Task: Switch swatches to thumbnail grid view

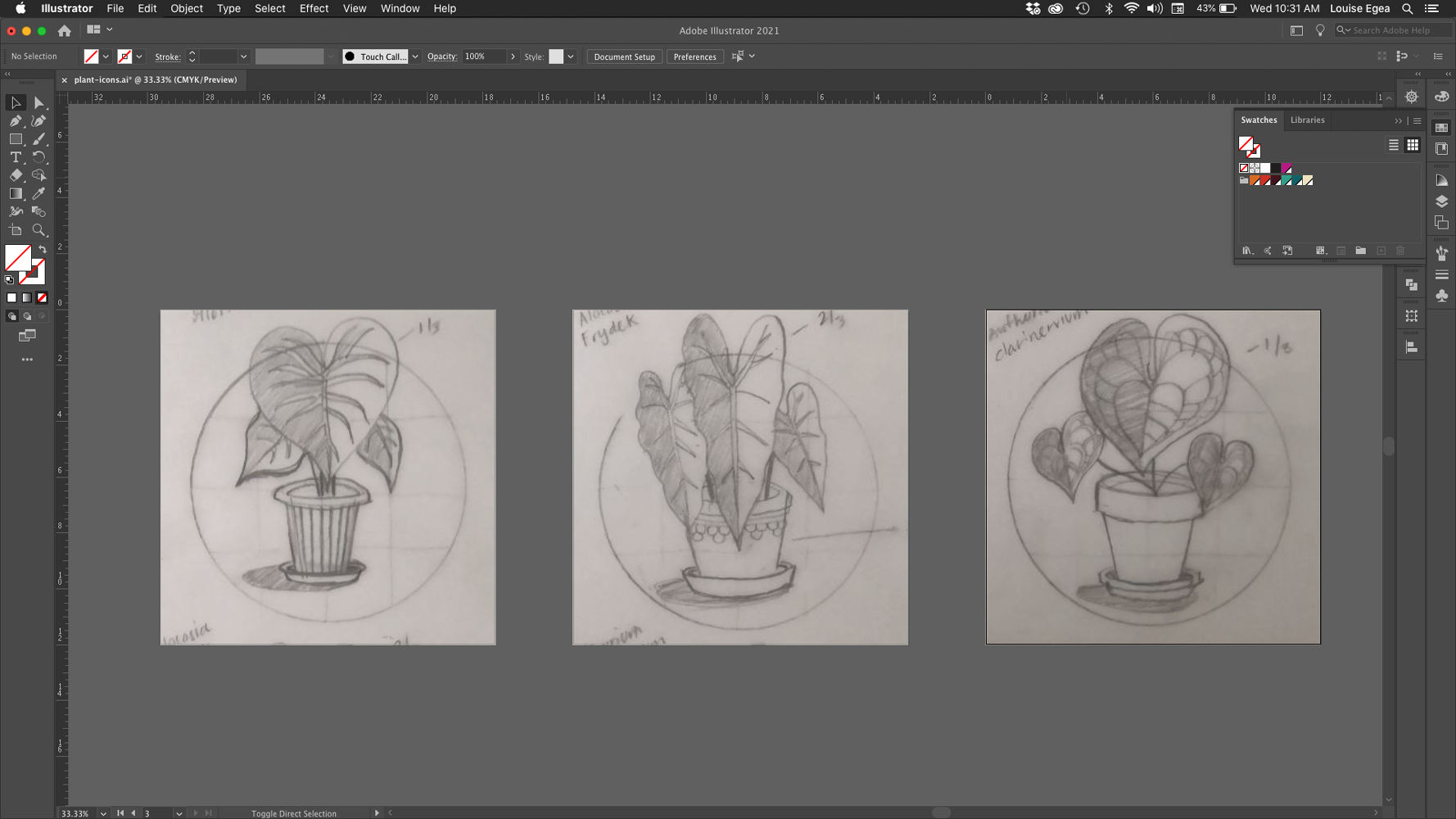Action: (1413, 145)
